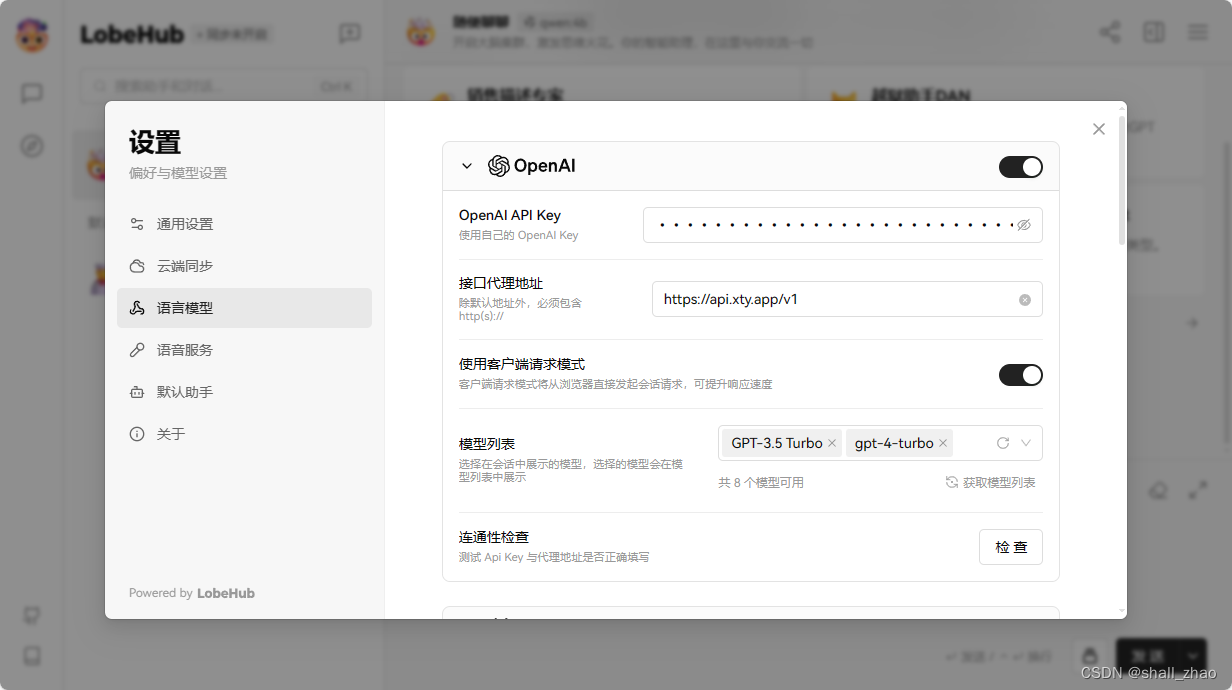The height and width of the screenshot is (690, 1232).
Task: Click the 设置 dialog title
Action: (155, 142)
